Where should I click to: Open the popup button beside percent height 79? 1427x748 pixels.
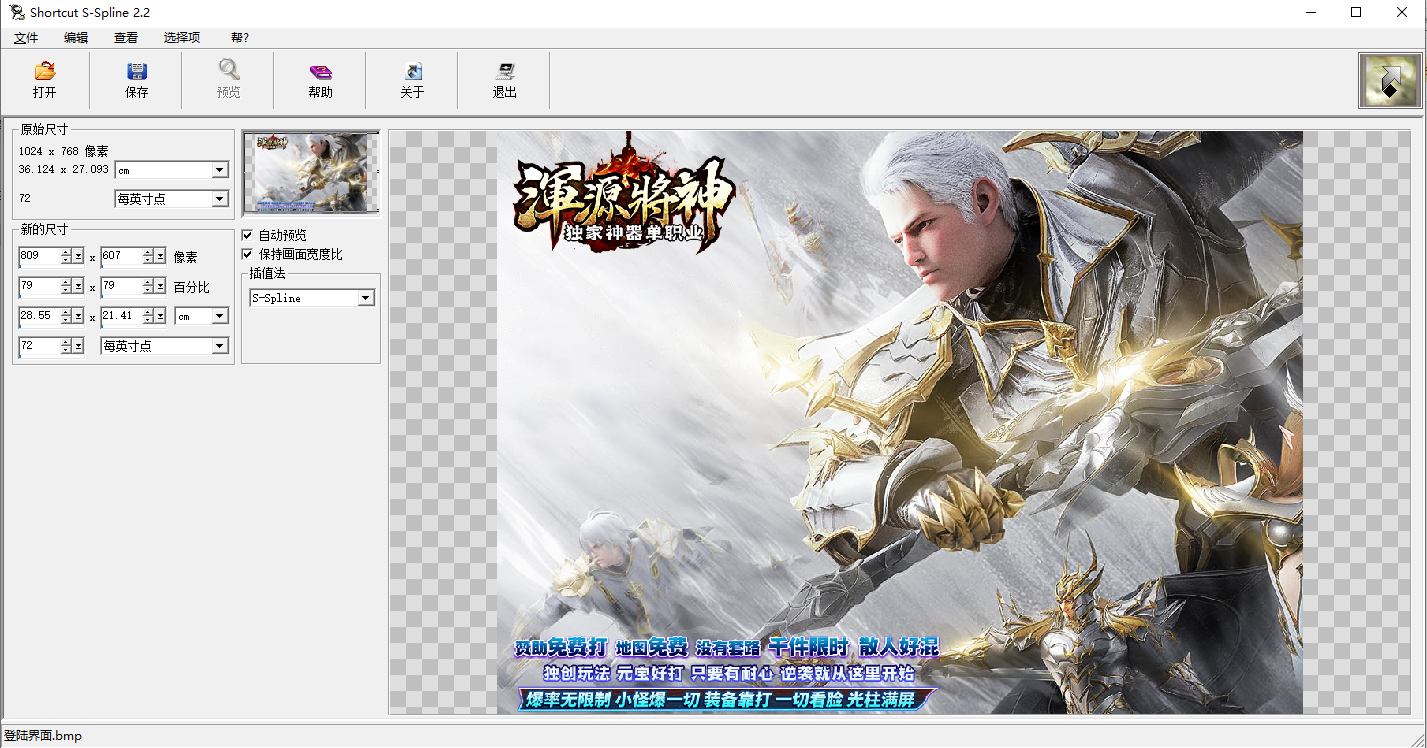click(160, 287)
